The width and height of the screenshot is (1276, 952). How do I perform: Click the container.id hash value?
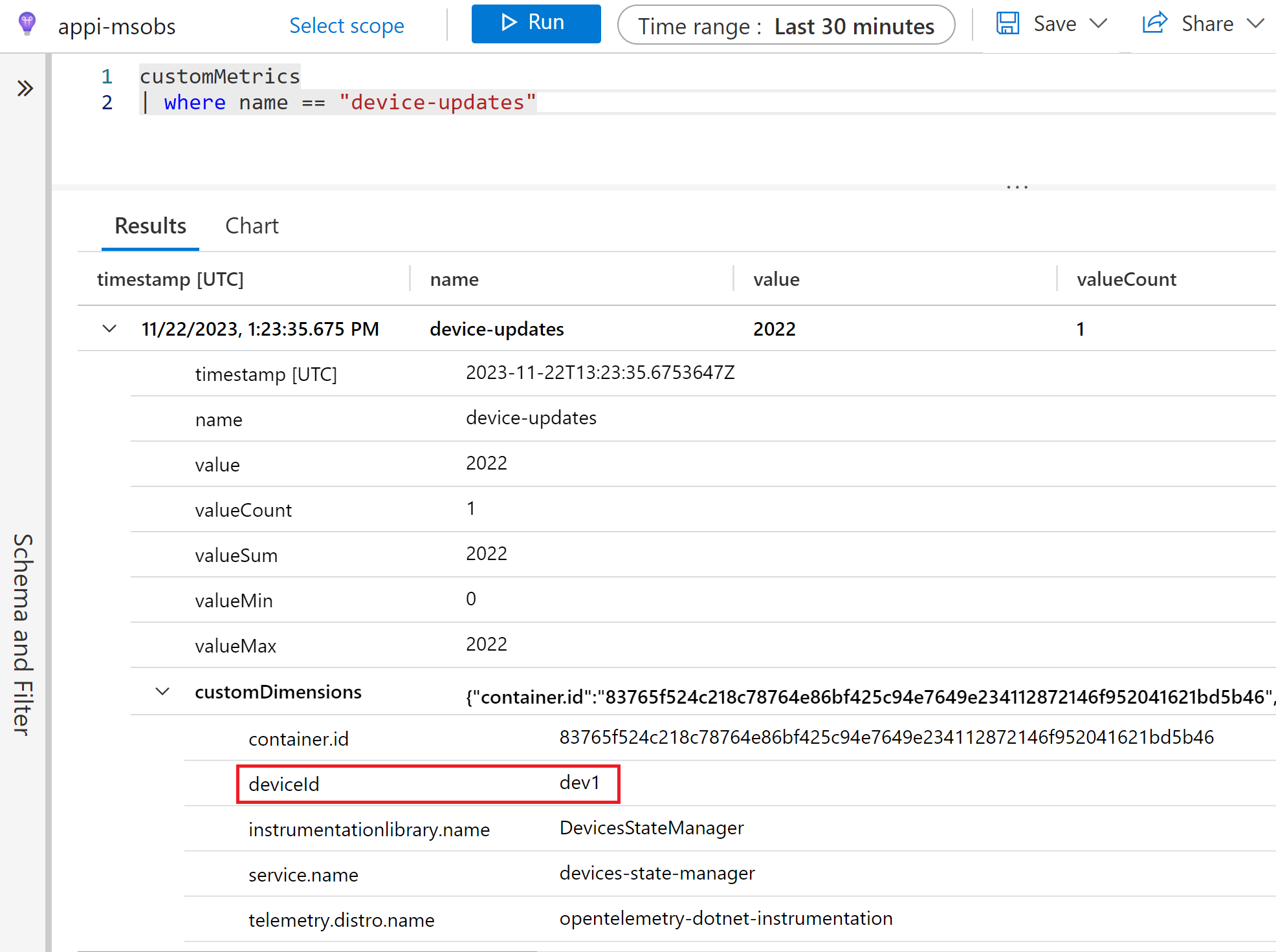pos(886,737)
